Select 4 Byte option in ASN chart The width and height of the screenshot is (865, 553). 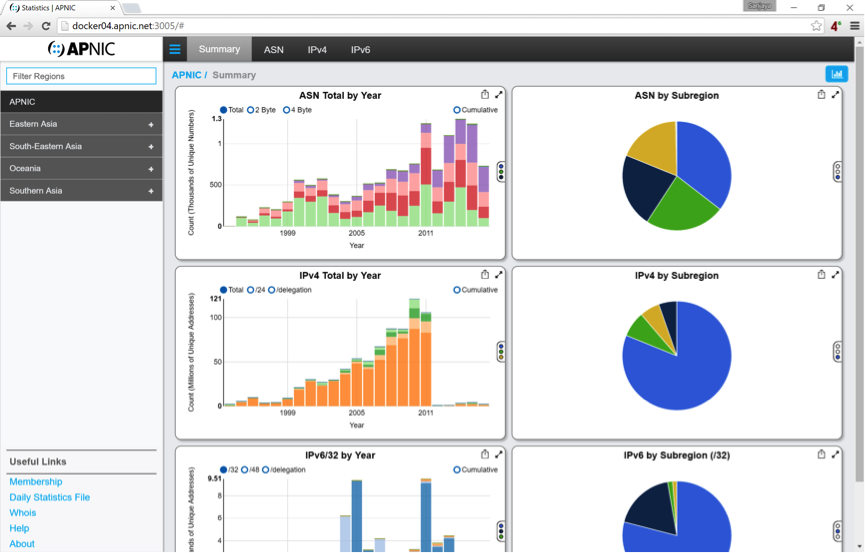click(x=297, y=110)
